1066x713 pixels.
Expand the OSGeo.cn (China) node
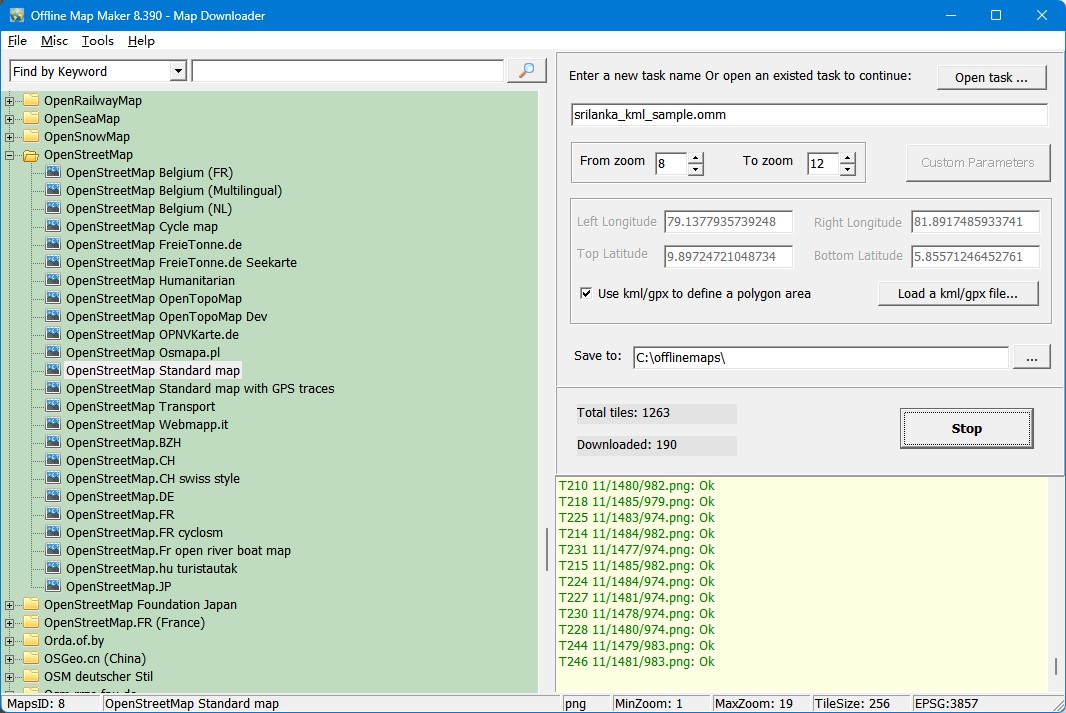[x=10, y=659]
